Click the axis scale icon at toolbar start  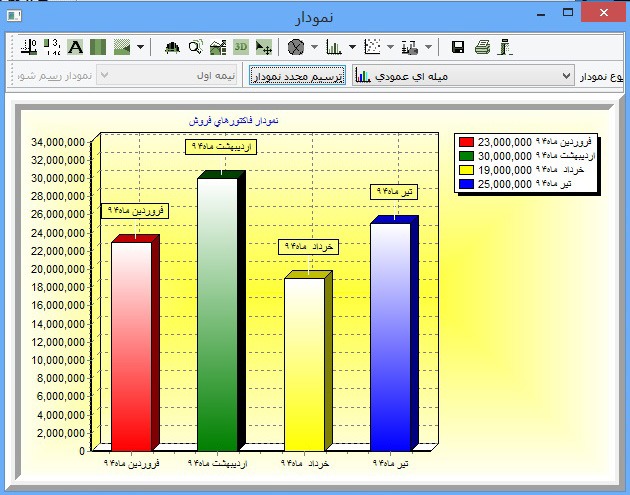click(x=29, y=47)
